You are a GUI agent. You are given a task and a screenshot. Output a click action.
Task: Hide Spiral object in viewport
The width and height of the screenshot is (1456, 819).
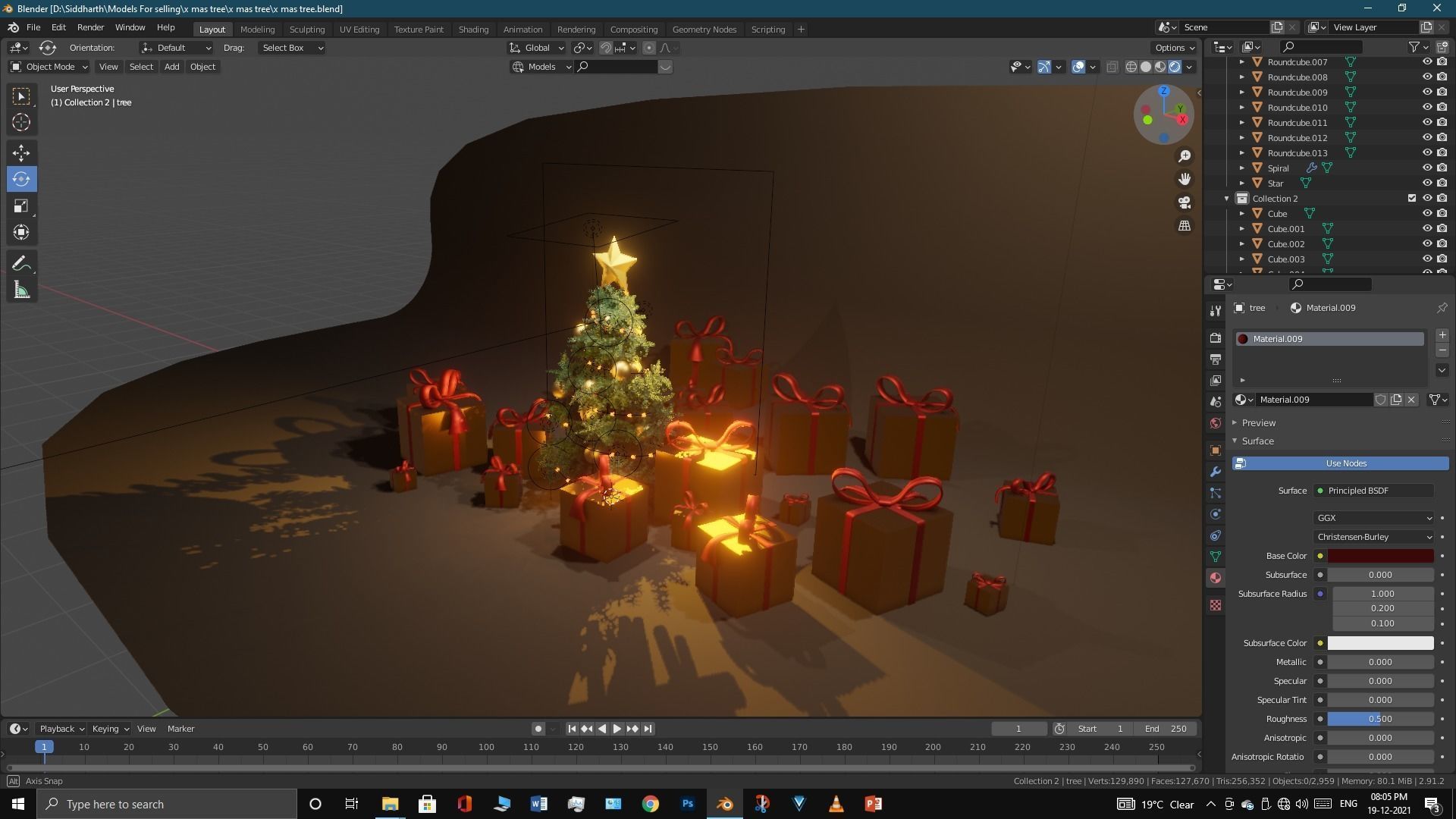[1426, 168]
